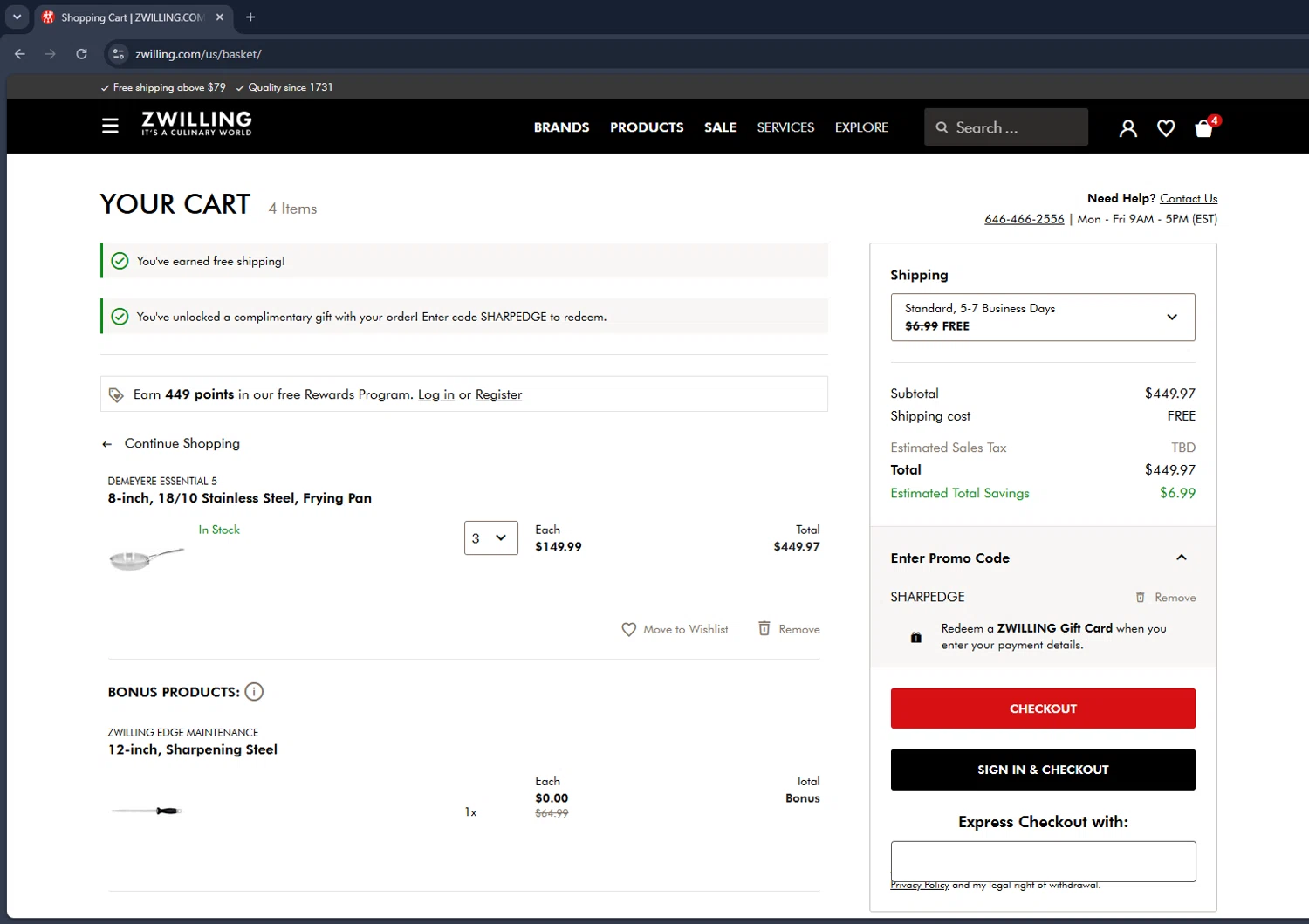Screen dimensions: 1309x924
Task: Open the user account icon
Action: (1127, 128)
